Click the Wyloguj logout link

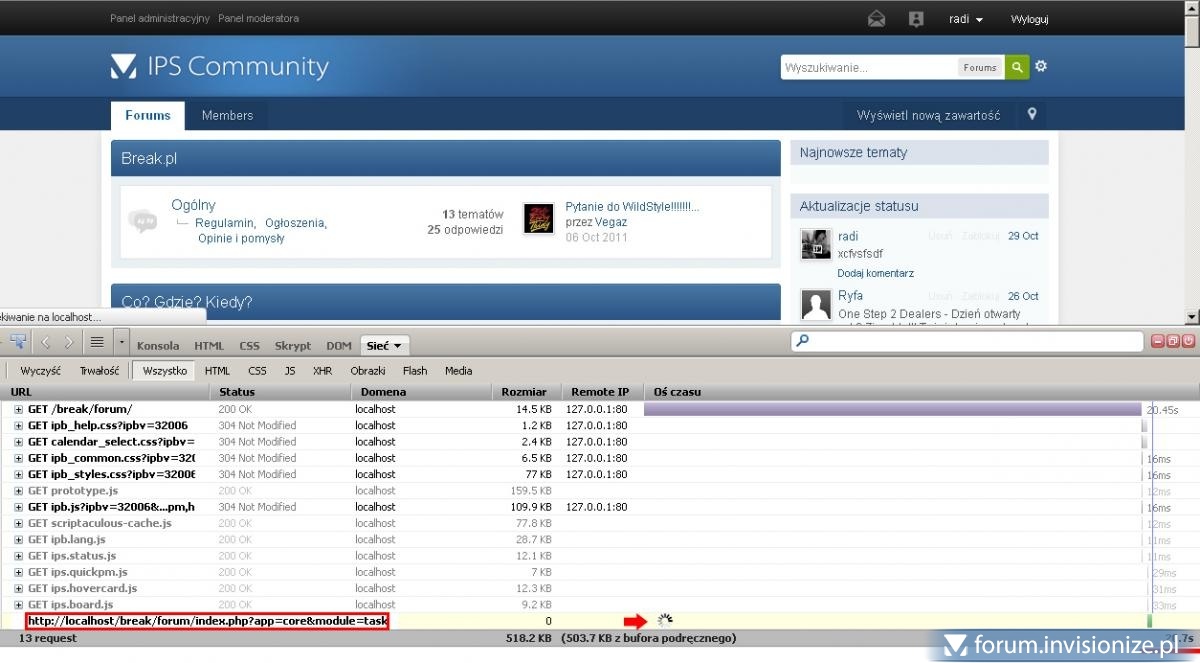[1029, 19]
